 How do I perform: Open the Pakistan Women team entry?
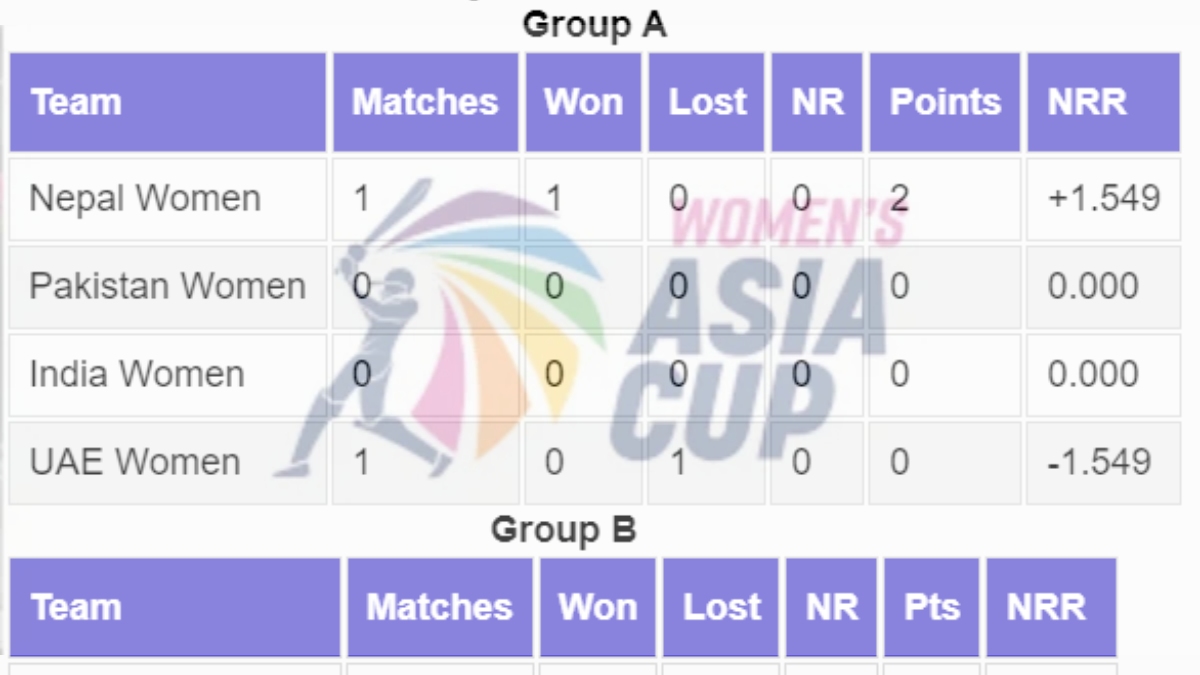click(167, 286)
